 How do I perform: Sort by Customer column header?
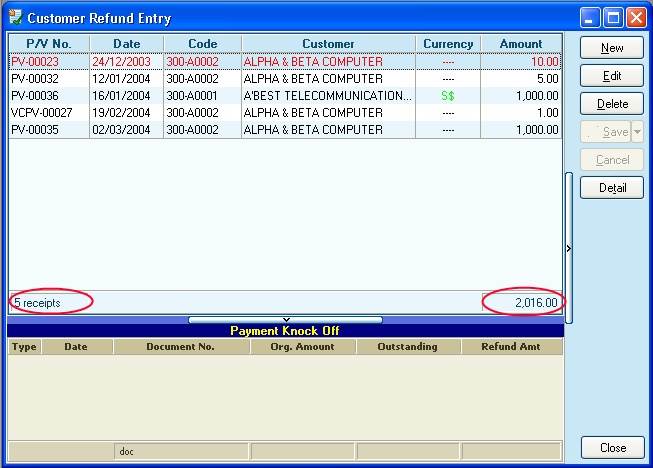click(328, 44)
